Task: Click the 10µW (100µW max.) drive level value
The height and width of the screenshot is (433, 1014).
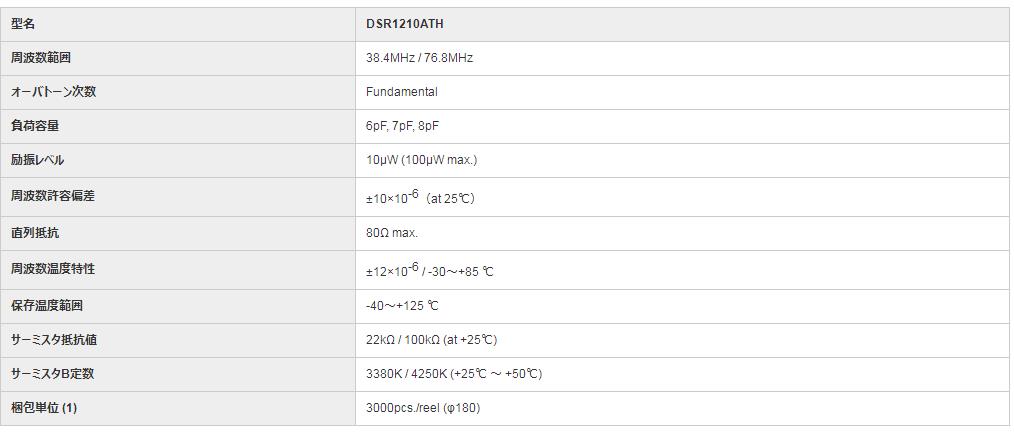Action: pyautogui.click(x=421, y=160)
